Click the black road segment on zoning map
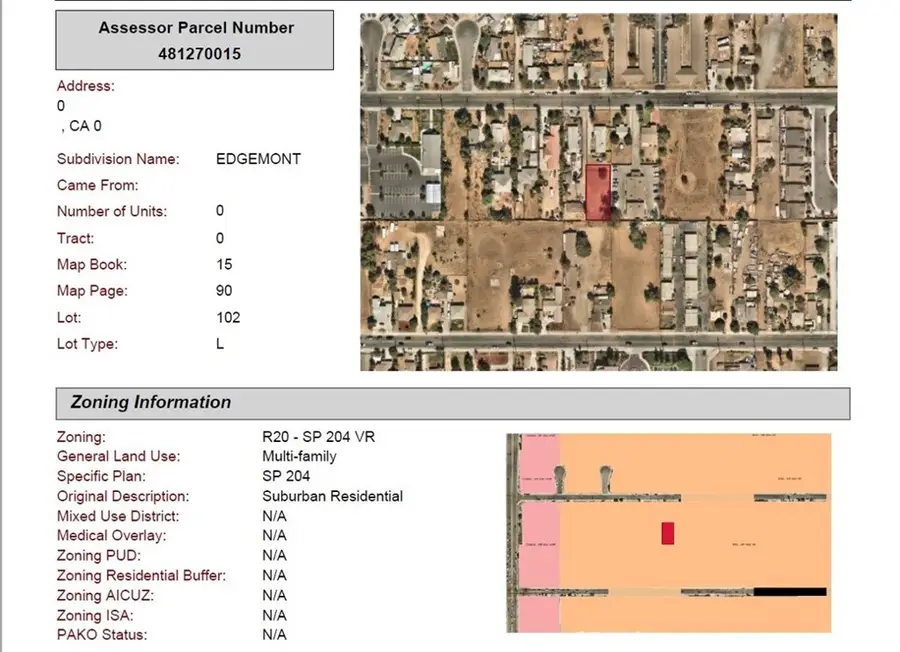 (x=789, y=591)
